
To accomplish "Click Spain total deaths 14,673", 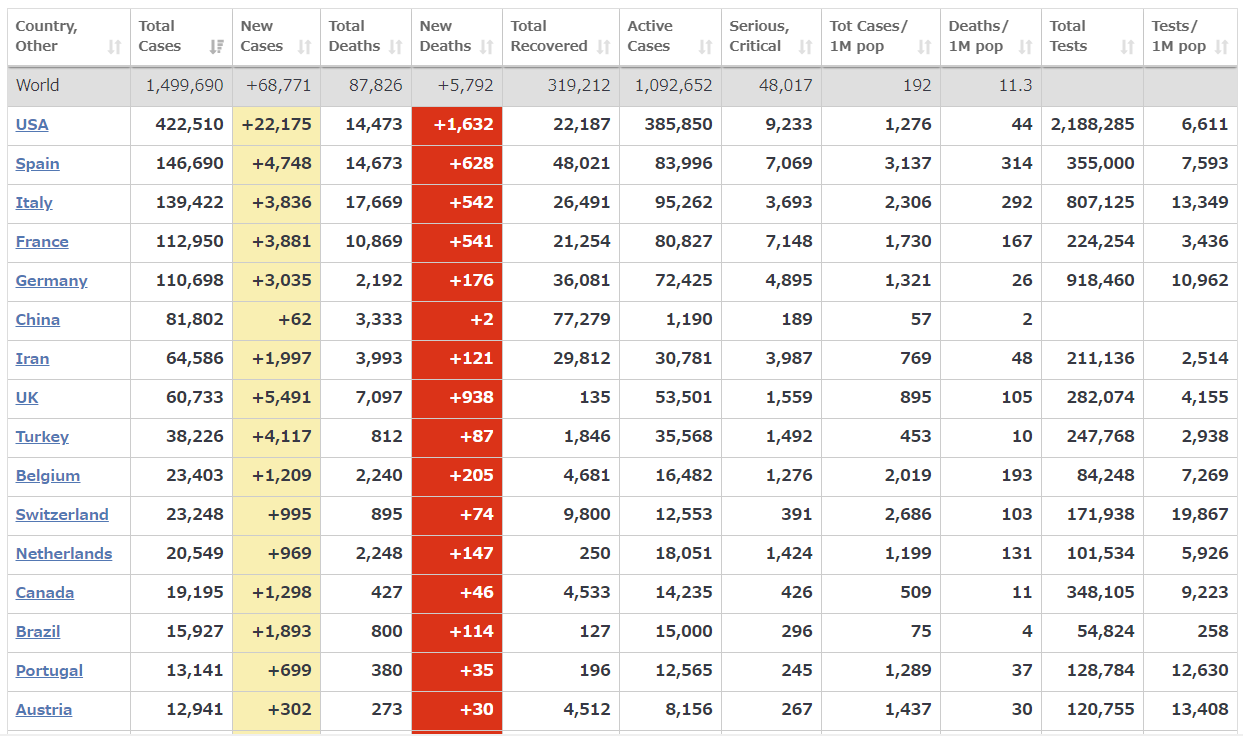I will pos(374,164).
